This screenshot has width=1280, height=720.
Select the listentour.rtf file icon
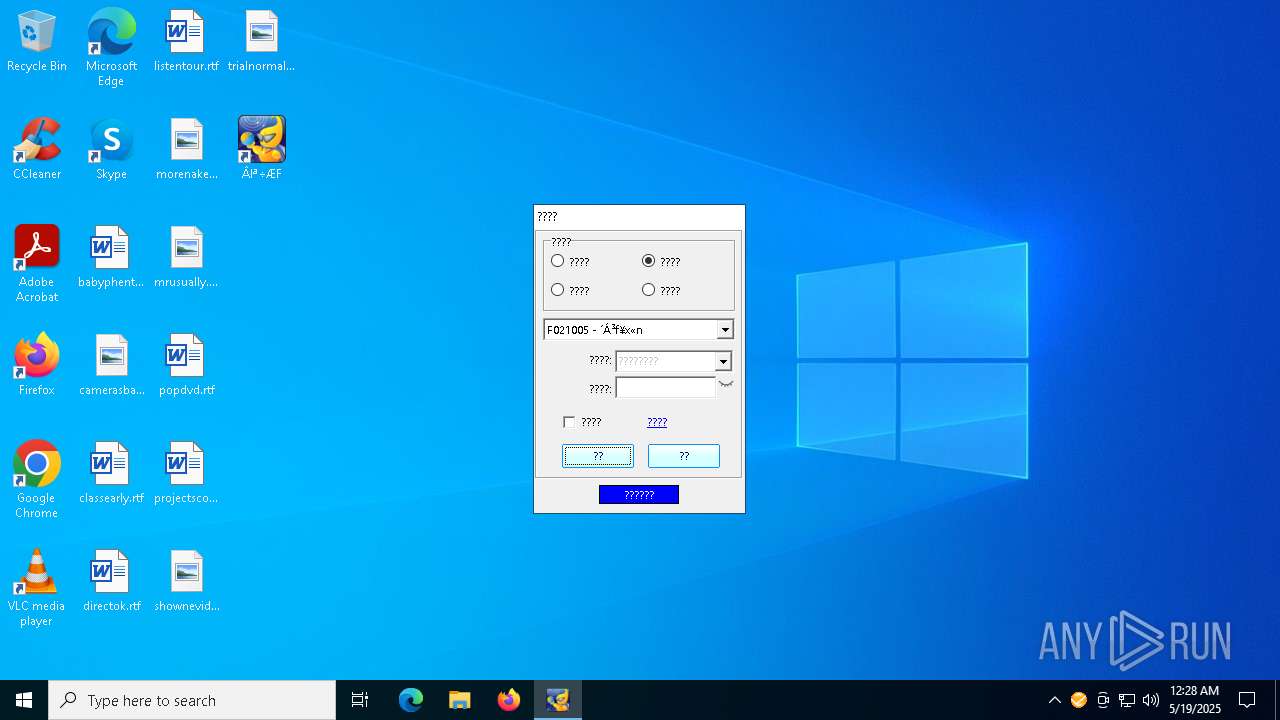pyautogui.click(x=186, y=42)
